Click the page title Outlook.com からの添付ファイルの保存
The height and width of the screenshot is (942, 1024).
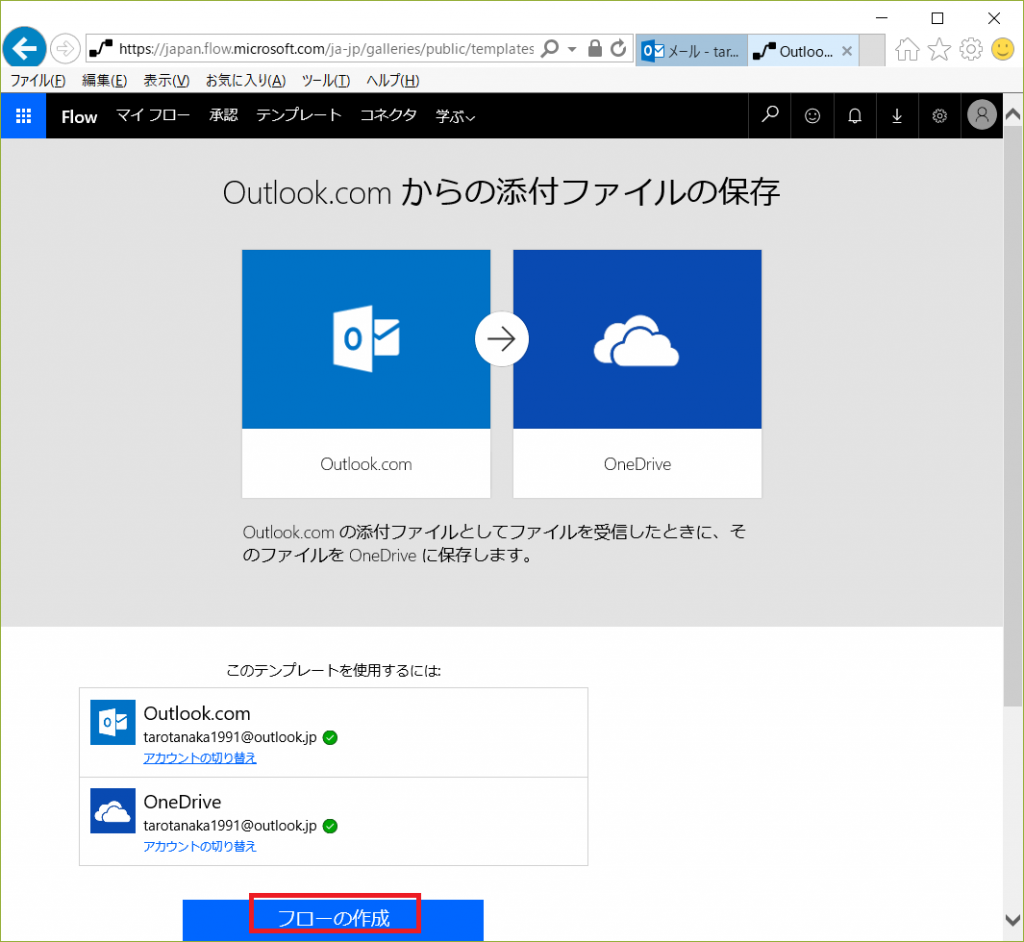(x=502, y=193)
